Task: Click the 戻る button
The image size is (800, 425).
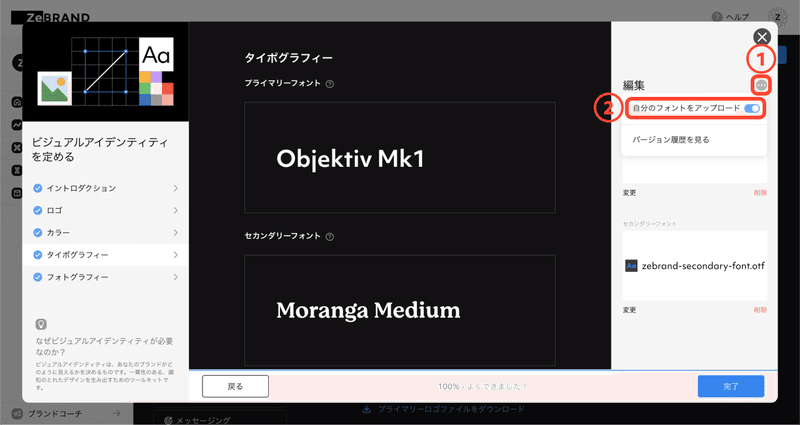Action: (x=235, y=386)
